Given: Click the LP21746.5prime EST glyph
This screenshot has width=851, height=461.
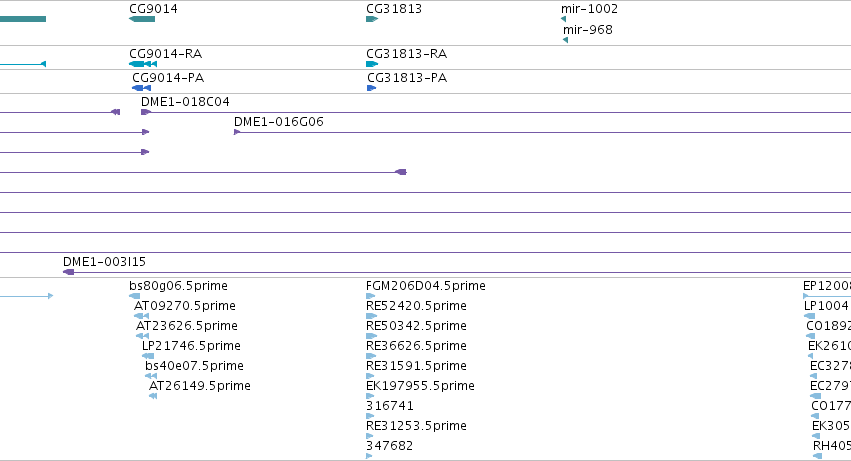Looking at the screenshot, I should (148, 356).
